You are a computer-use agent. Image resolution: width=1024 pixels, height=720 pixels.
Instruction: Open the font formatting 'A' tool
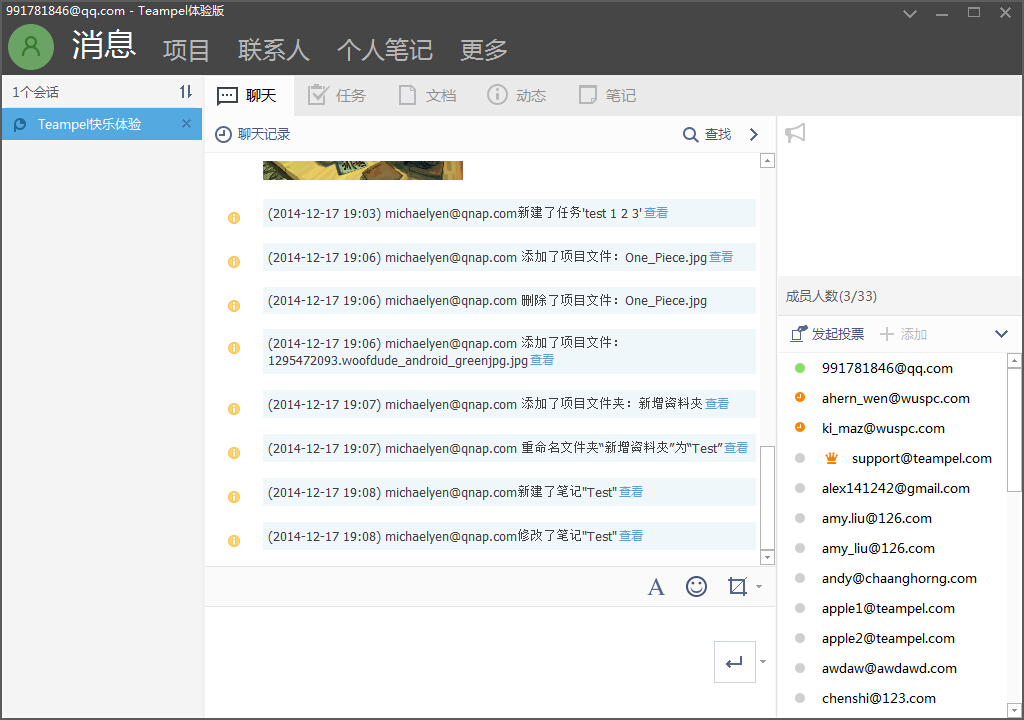click(656, 587)
